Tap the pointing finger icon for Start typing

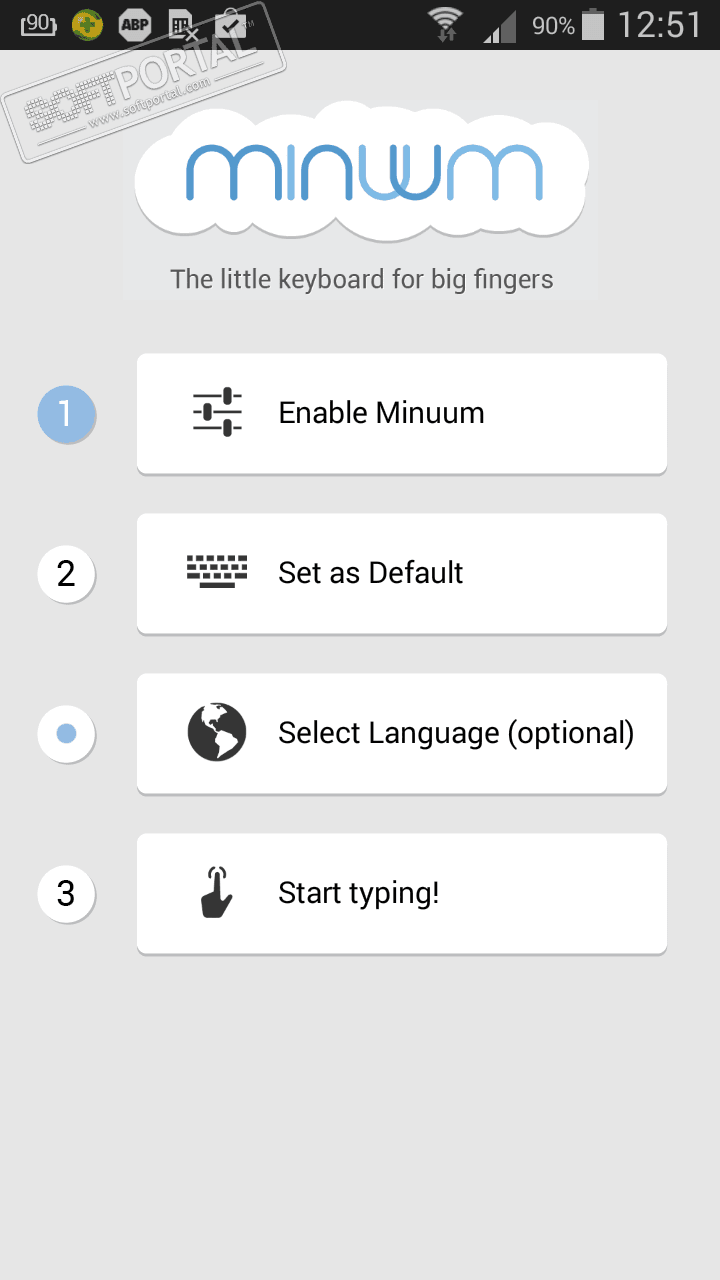[x=217, y=893]
